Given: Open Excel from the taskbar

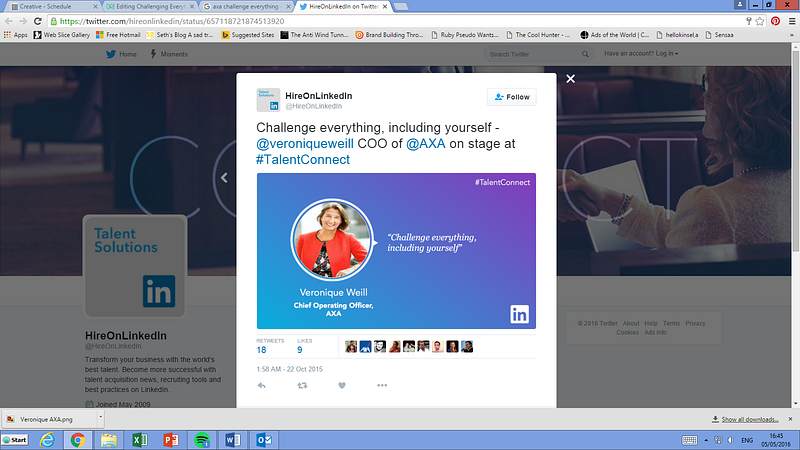Looking at the screenshot, I should 140,440.
